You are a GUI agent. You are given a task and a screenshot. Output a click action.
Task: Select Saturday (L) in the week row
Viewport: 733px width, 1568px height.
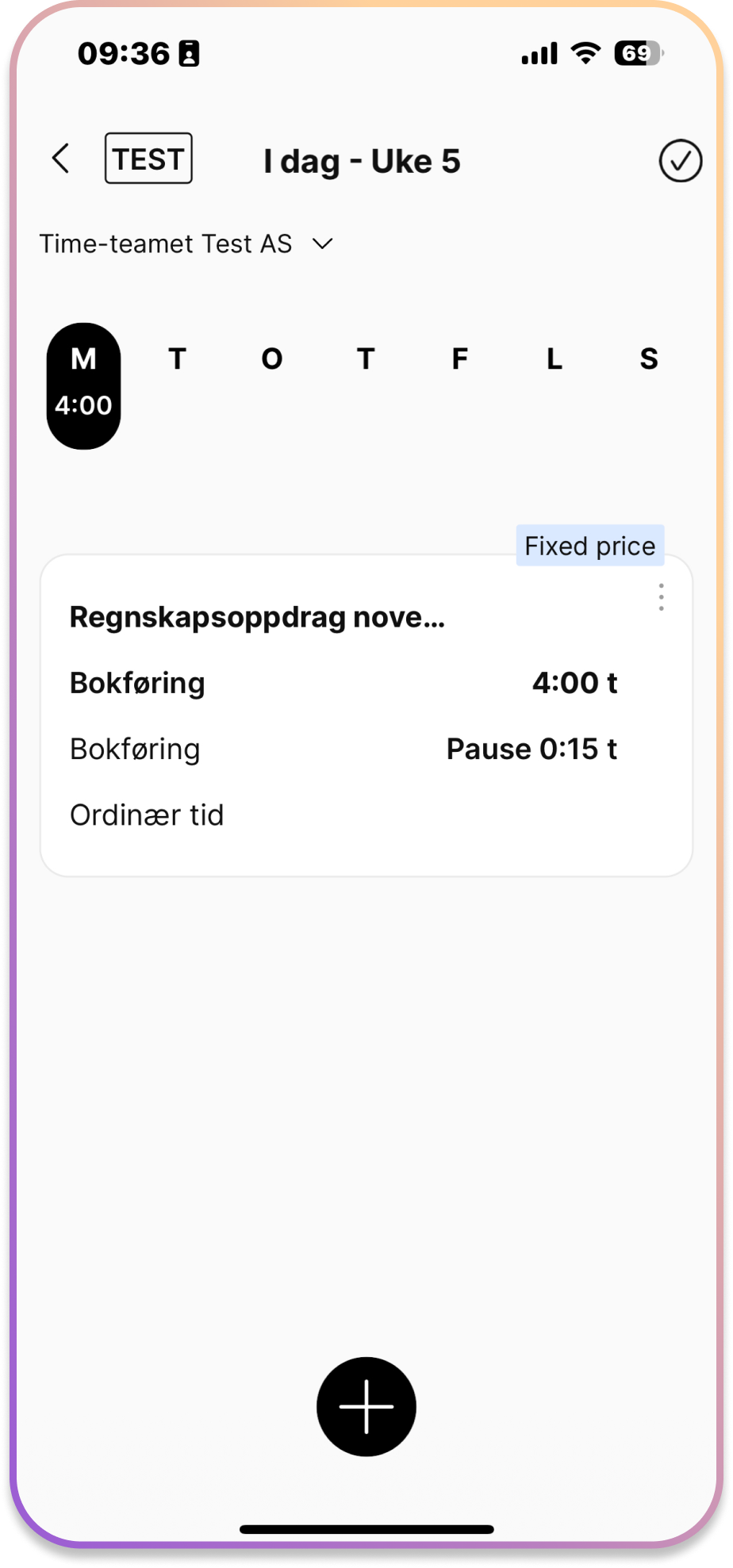(555, 359)
